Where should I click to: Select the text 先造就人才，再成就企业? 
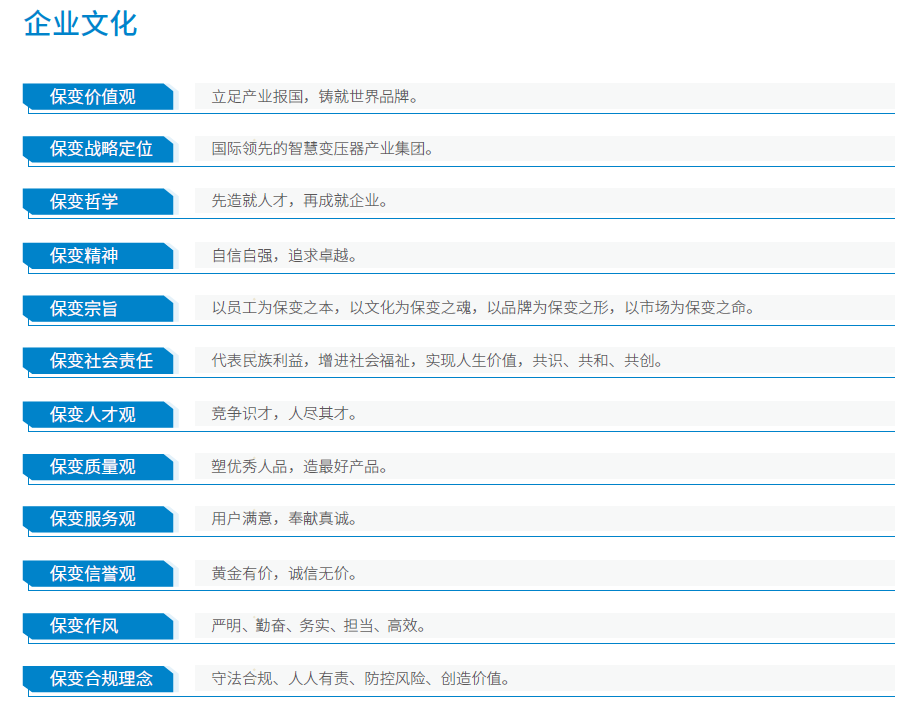[x=299, y=201]
